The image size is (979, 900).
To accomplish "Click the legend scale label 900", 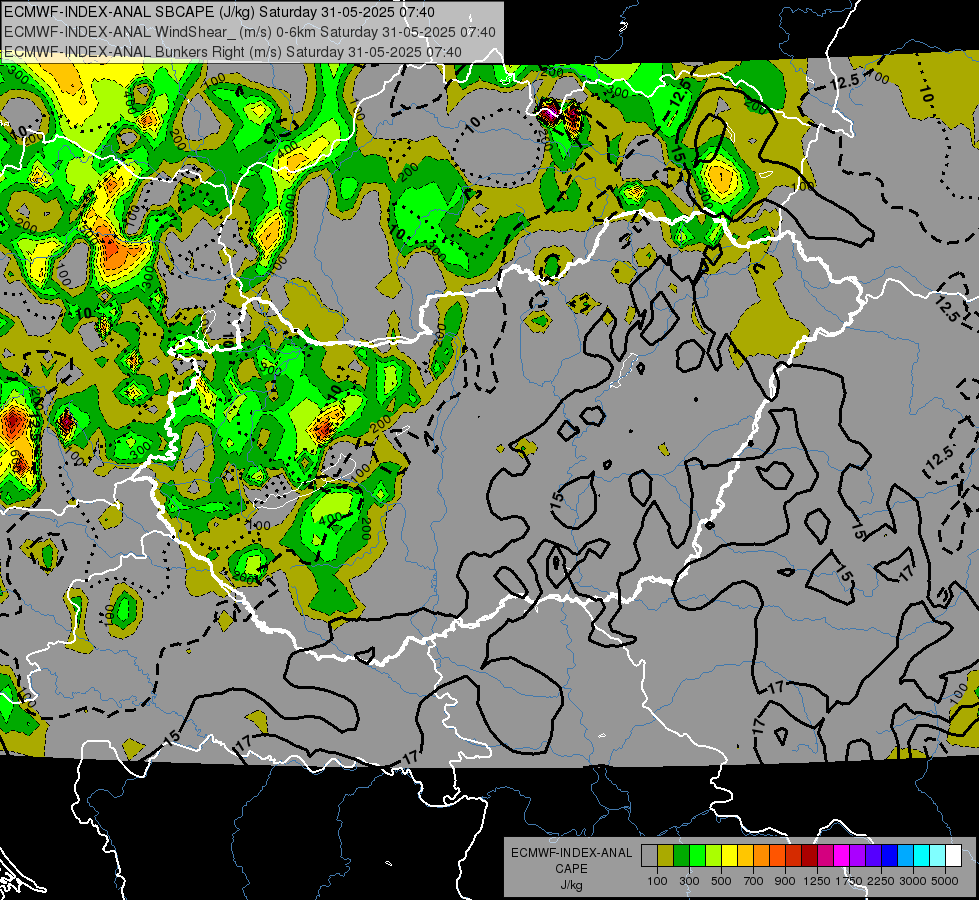I will [785, 881].
